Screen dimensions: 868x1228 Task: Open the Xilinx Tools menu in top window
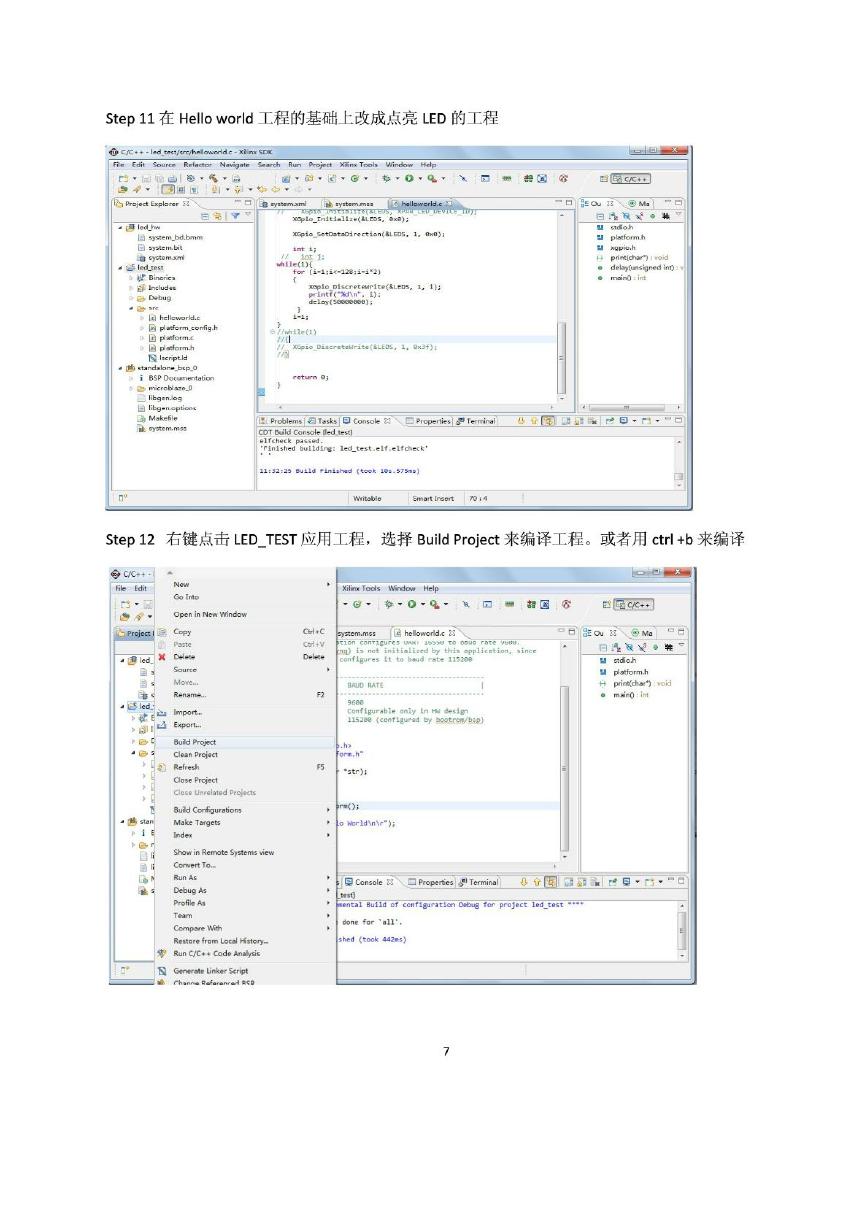click(358, 164)
